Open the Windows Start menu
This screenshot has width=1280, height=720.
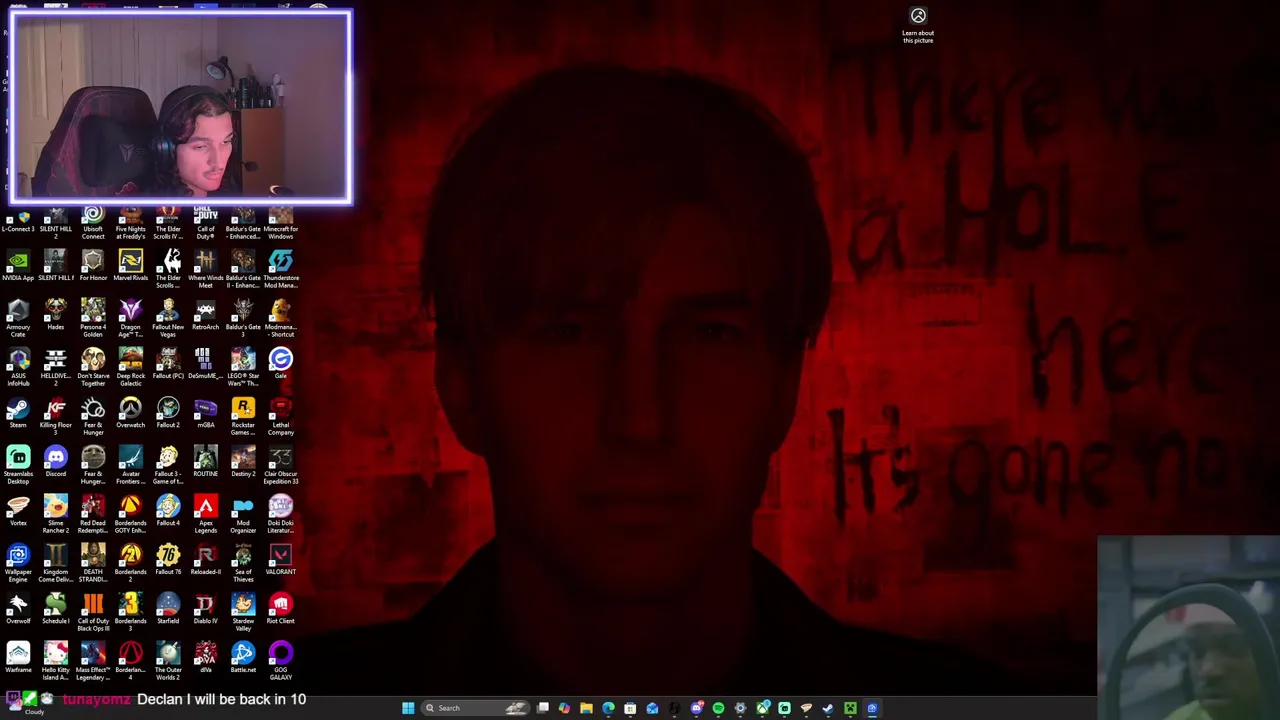tap(408, 708)
